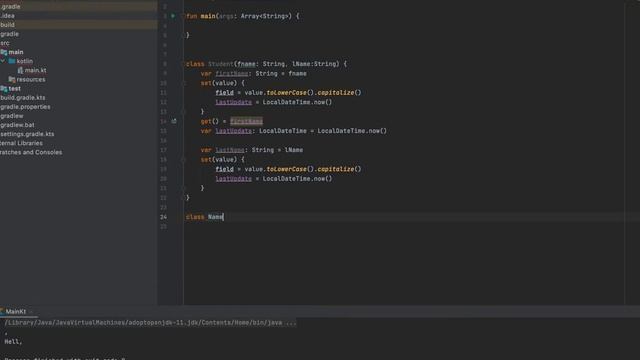Click the lastName property on line 17
Image resolution: width=640 pixels, height=360 pixels.
230,150
